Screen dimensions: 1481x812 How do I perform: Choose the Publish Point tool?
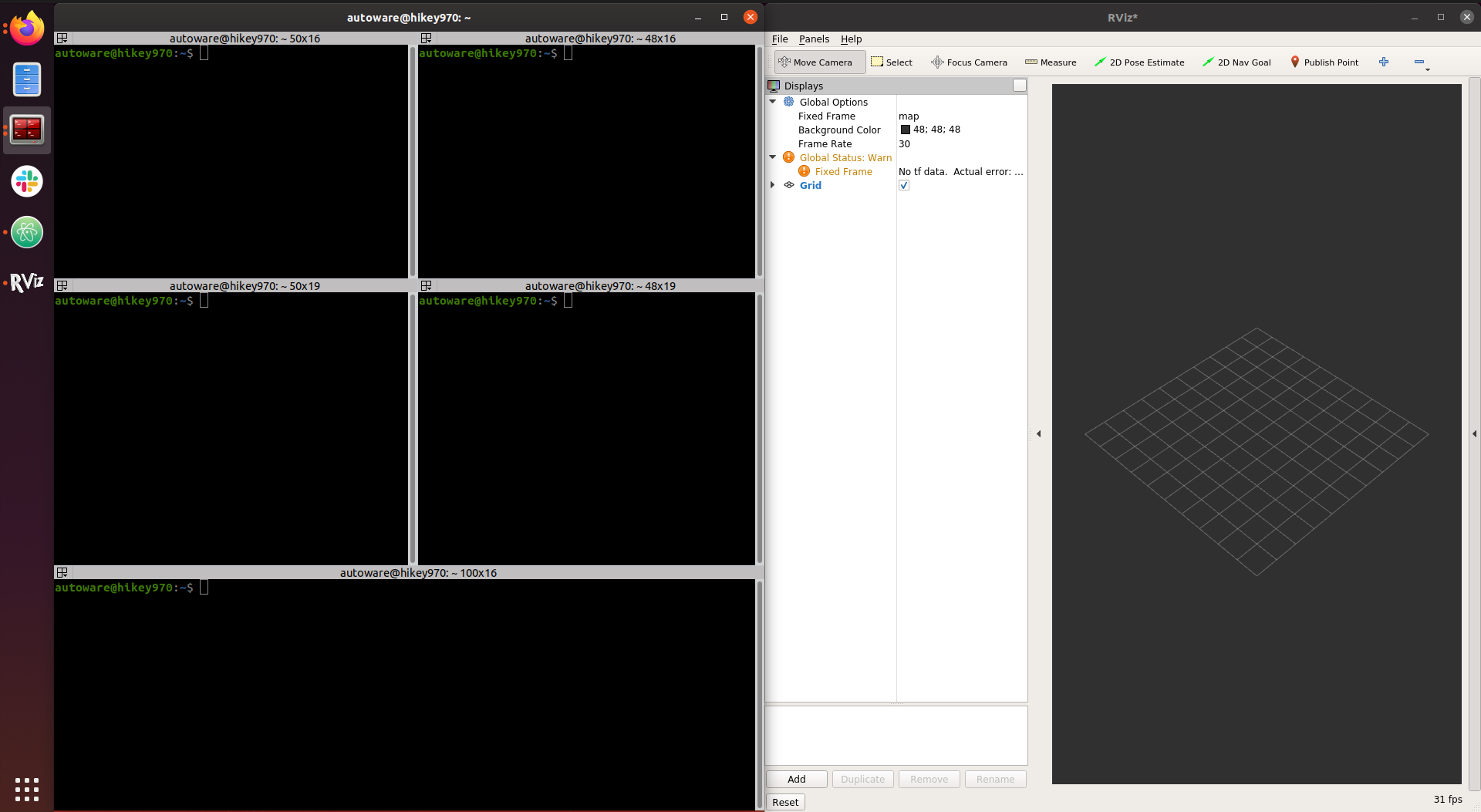(x=1324, y=62)
